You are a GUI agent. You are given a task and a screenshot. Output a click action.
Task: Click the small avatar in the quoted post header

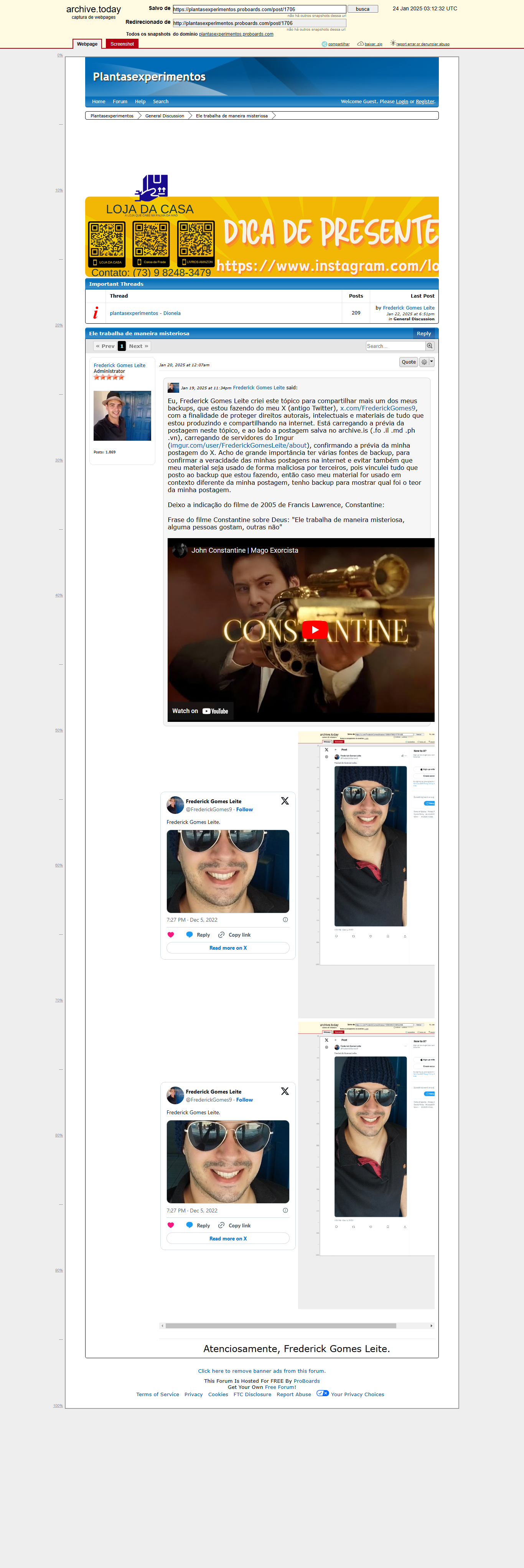(x=173, y=388)
